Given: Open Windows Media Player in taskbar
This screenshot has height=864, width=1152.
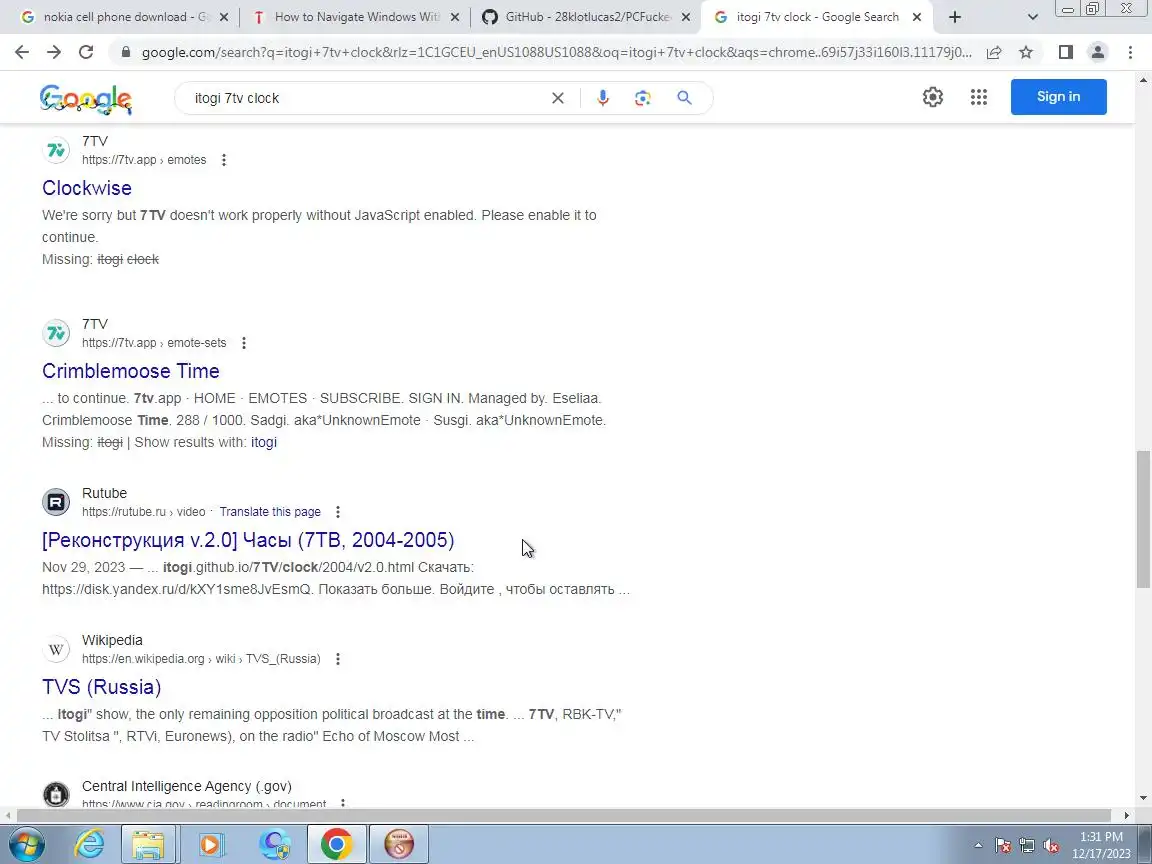Looking at the screenshot, I should [x=210, y=844].
